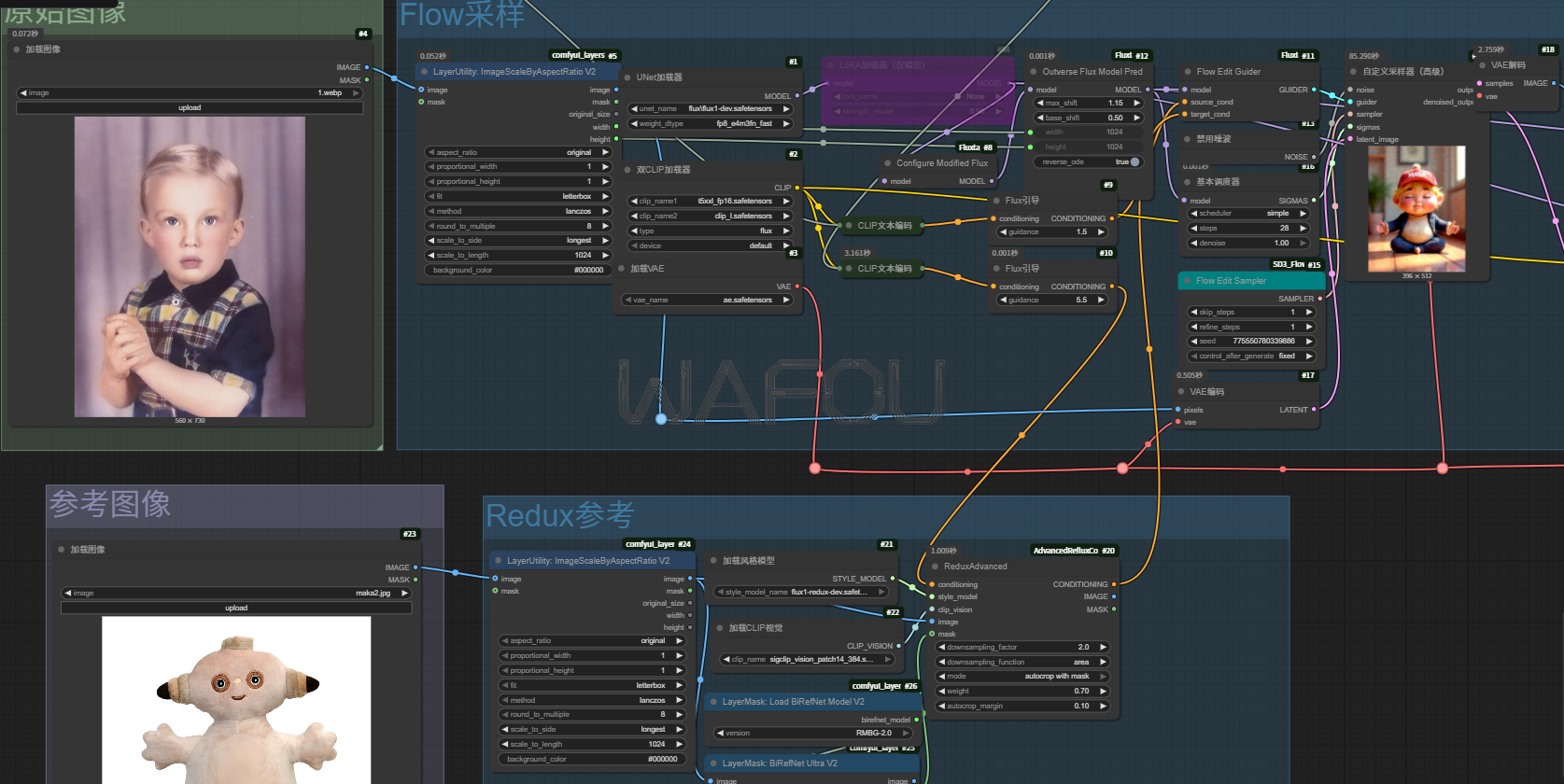
Task: Collapse the 加载风格模型 node using its title dot
Action: coord(713,561)
